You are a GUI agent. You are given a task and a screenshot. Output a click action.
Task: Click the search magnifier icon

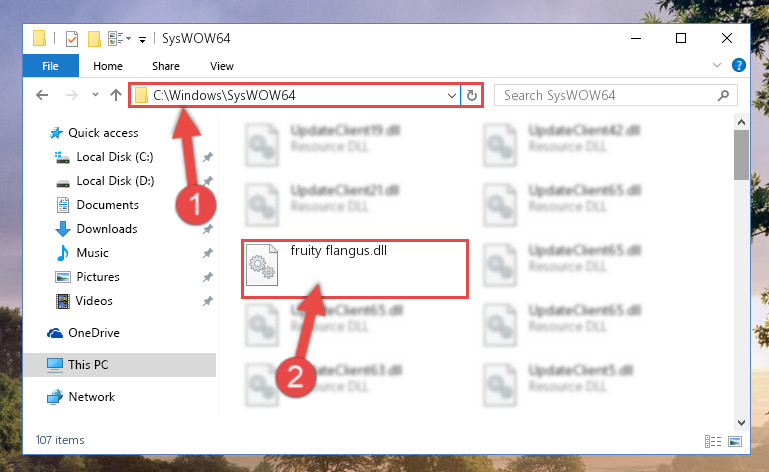(723, 95)
